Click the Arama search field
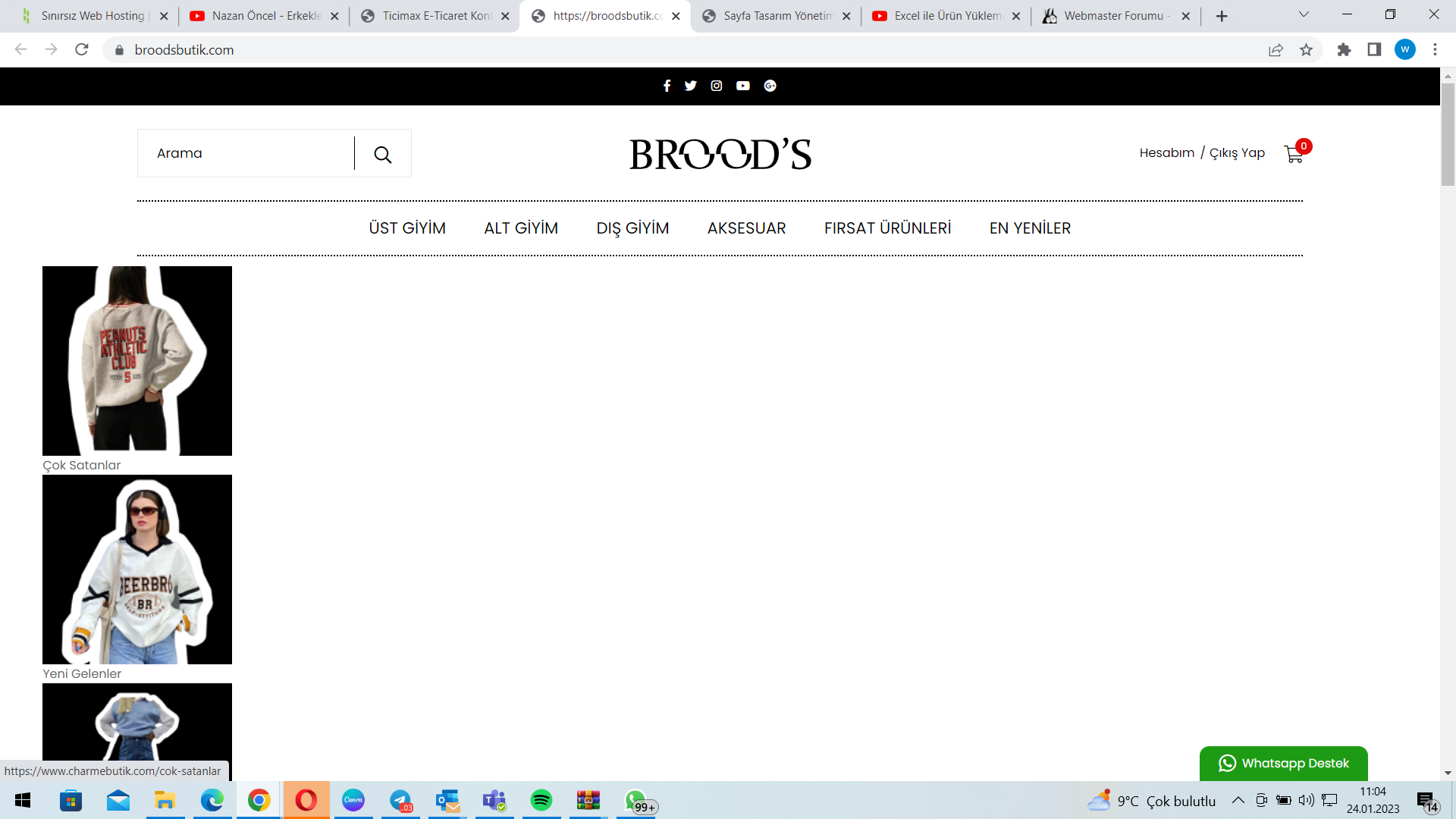Viewport: 1456px width, 819px height. pos(246,153)
